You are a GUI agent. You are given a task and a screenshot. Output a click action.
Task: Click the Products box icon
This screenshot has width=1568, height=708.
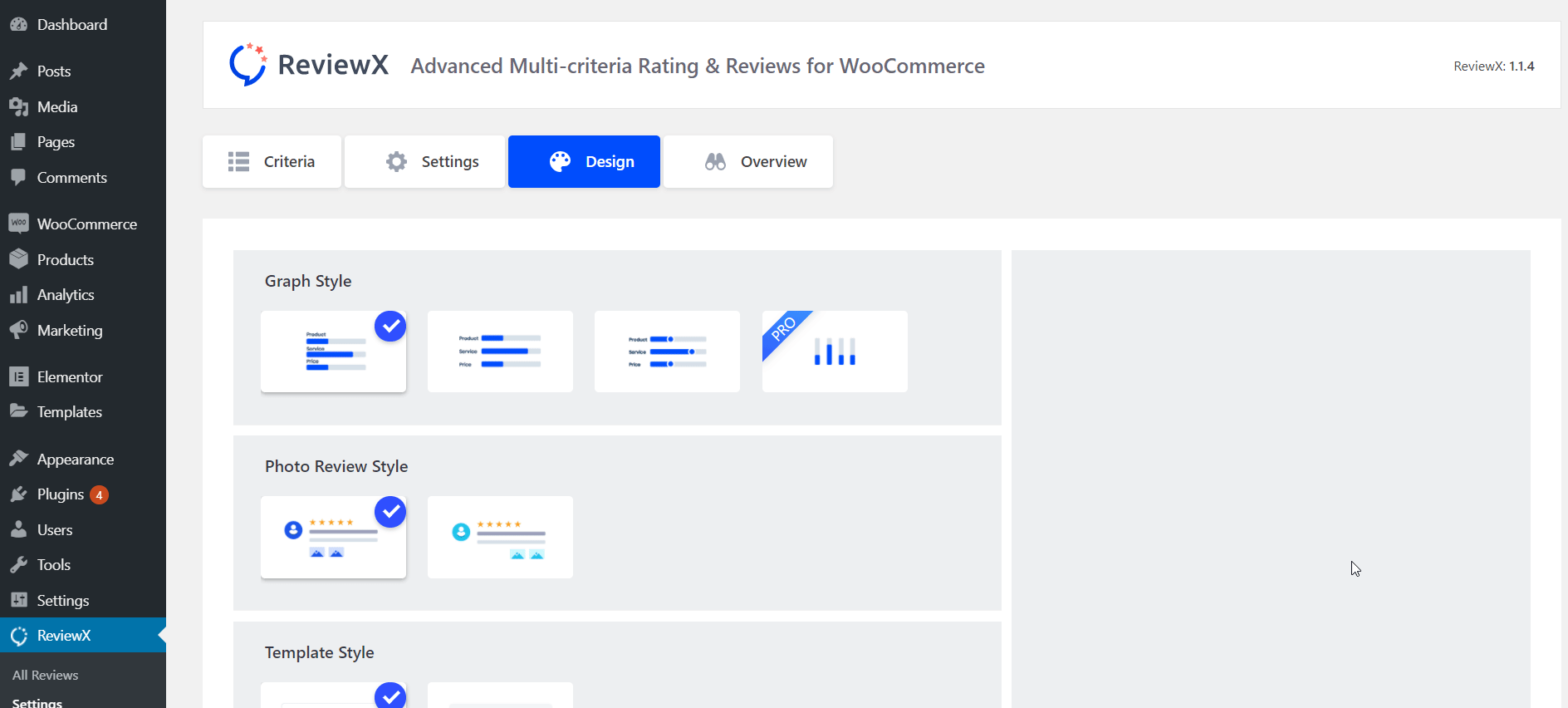tap(18, 259)
